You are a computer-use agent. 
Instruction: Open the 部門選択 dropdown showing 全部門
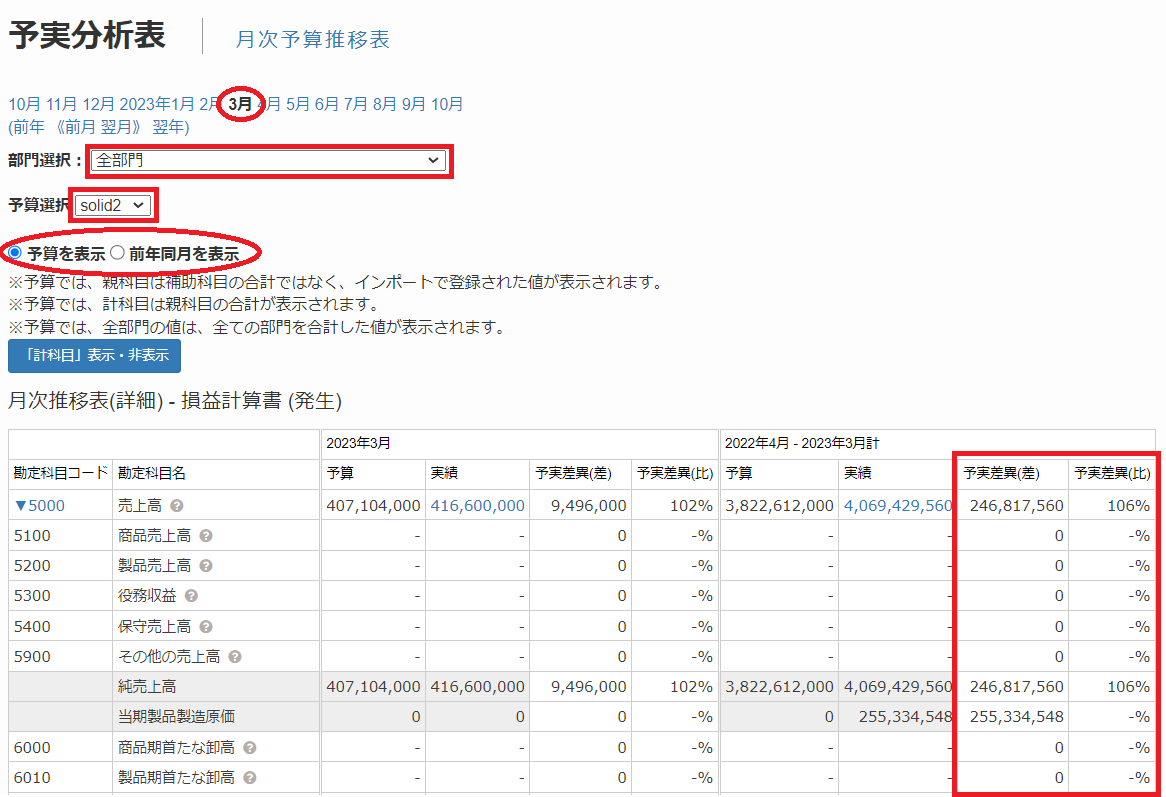click(x=268, y=161)
